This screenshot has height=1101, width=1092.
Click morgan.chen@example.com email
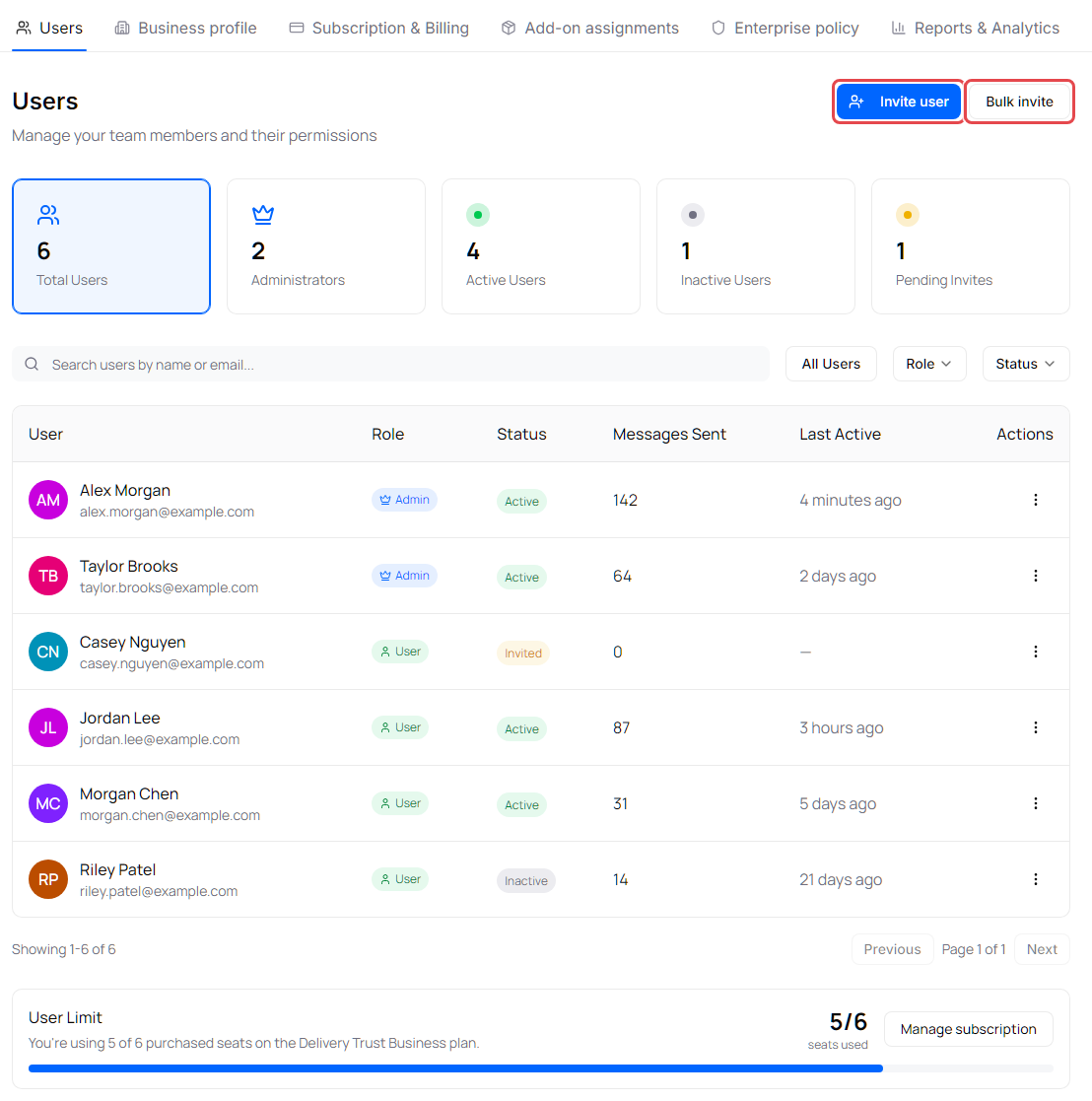[x=170, y=815]
